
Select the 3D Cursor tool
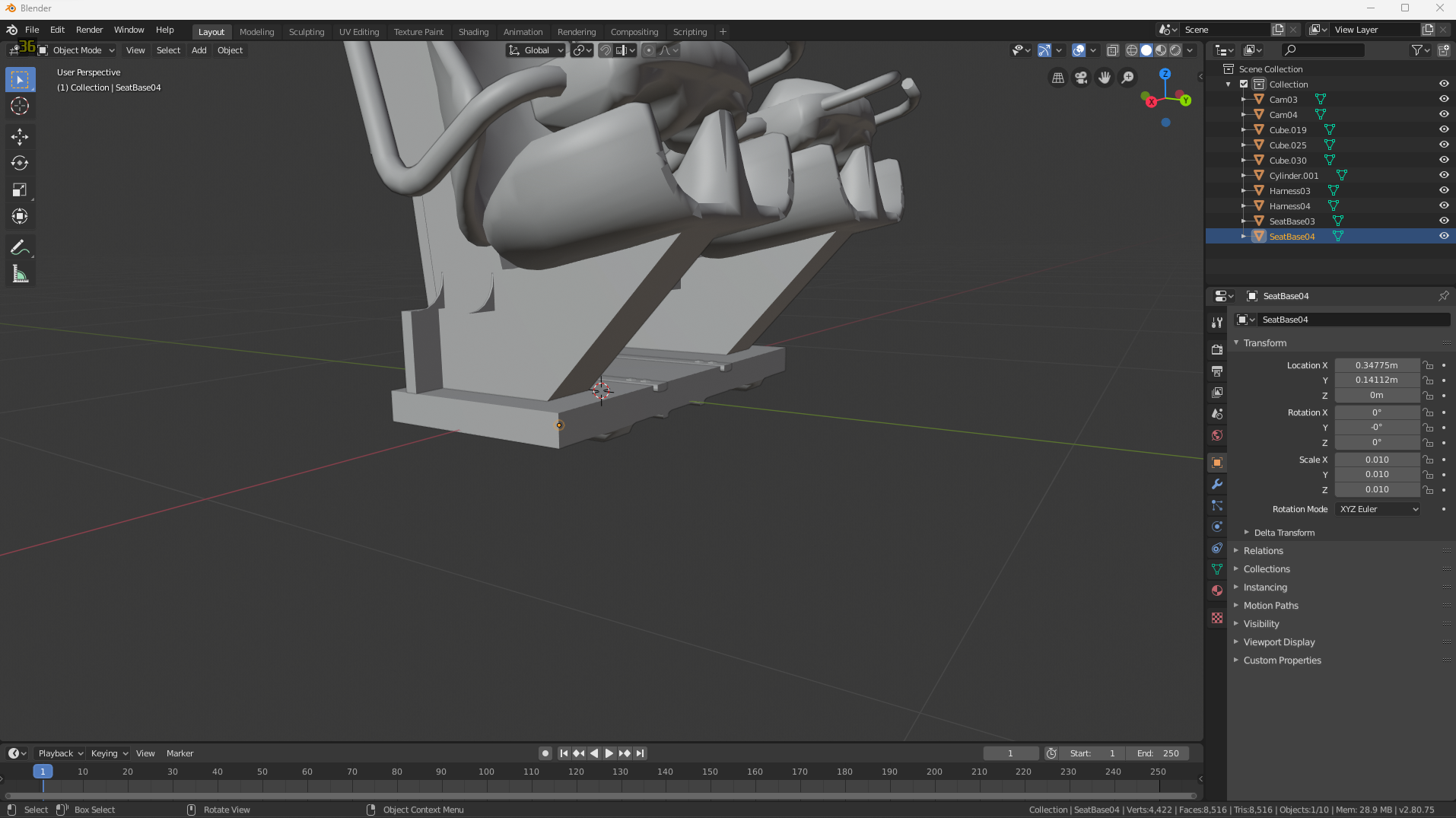coord(20,106)
